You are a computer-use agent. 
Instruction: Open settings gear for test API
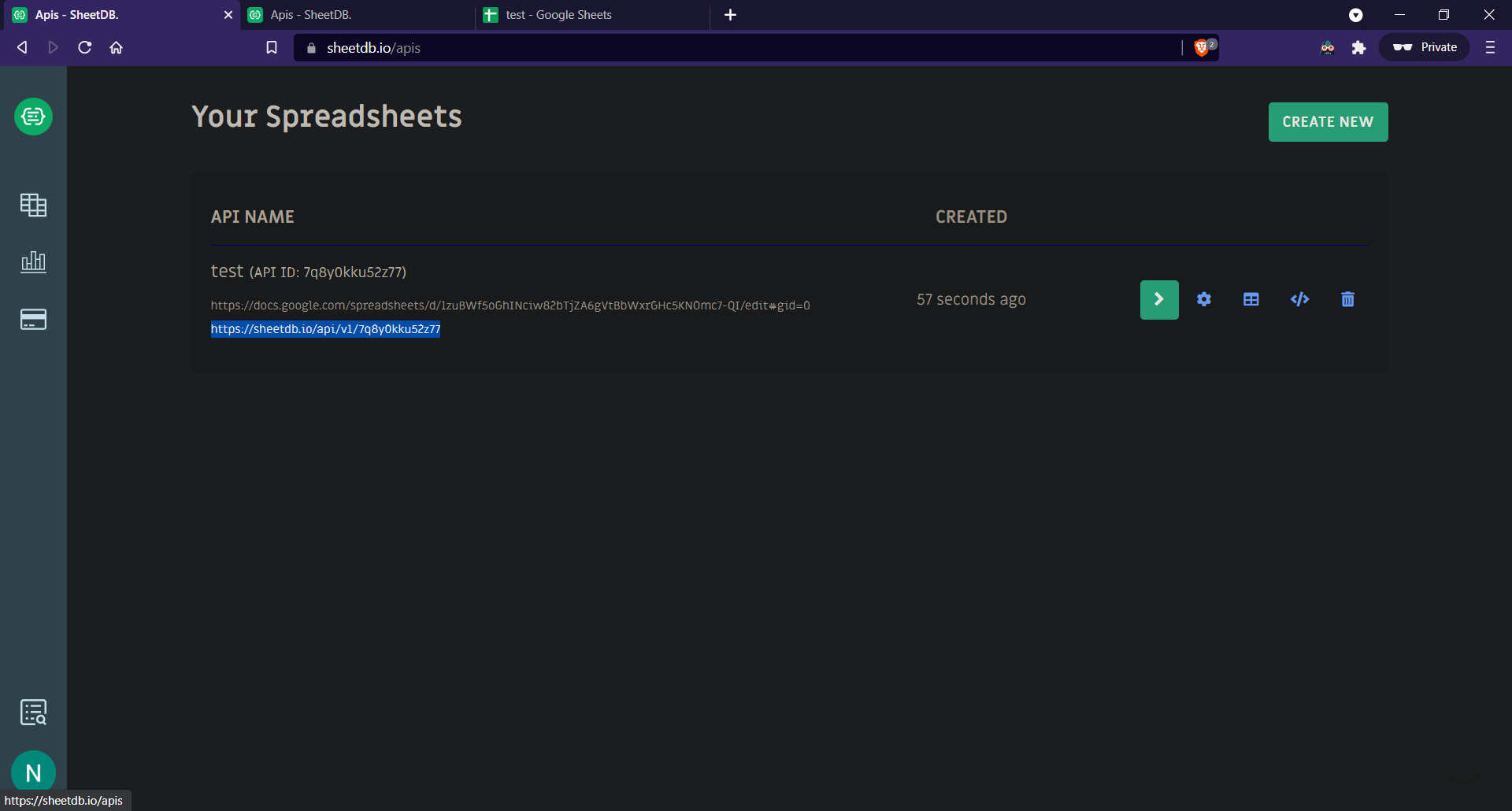[x=1204, y=299]
